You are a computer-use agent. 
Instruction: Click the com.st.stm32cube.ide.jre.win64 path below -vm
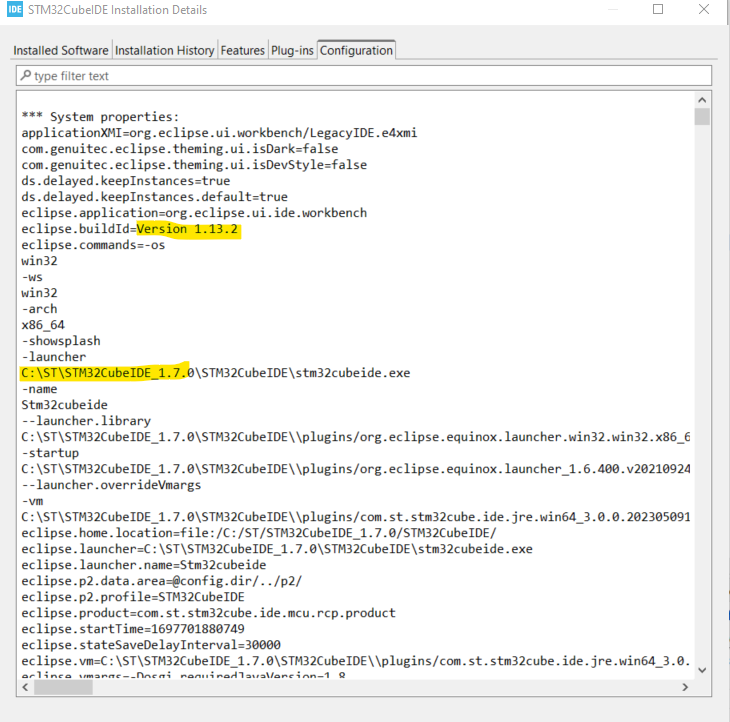click(356, 517)
